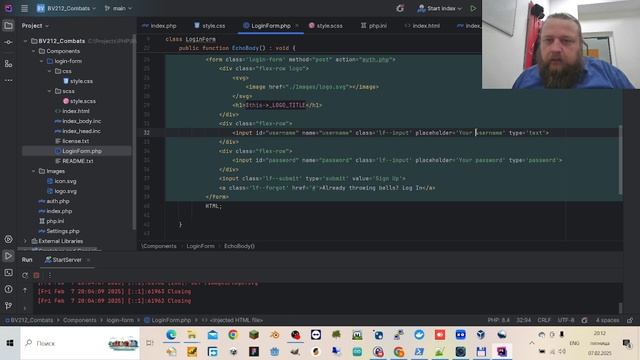Click the editor vertical scrollbar

click(x=620, y=160)
